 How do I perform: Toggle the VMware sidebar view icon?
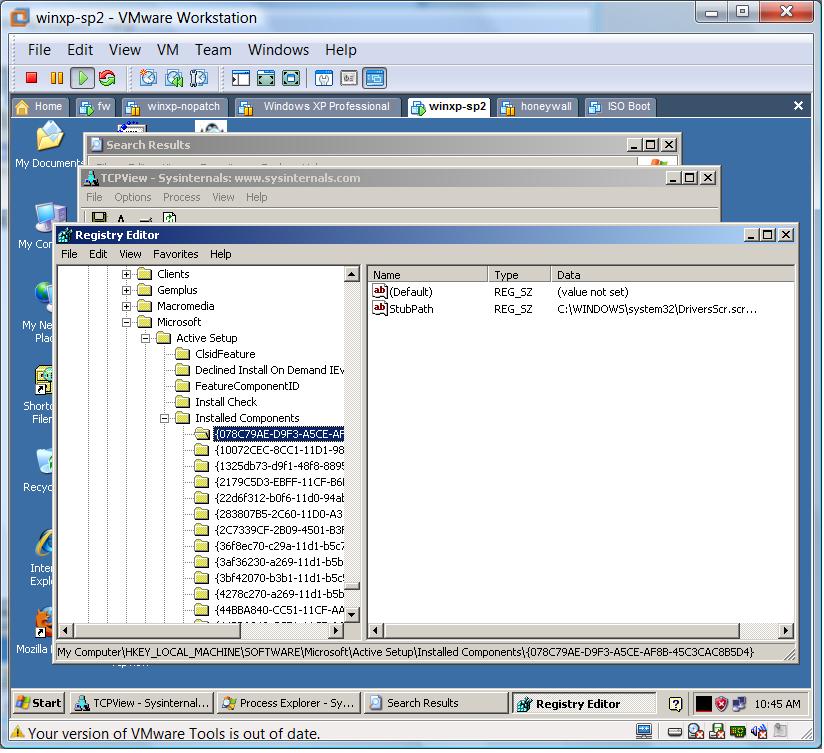tap(240, 78)
